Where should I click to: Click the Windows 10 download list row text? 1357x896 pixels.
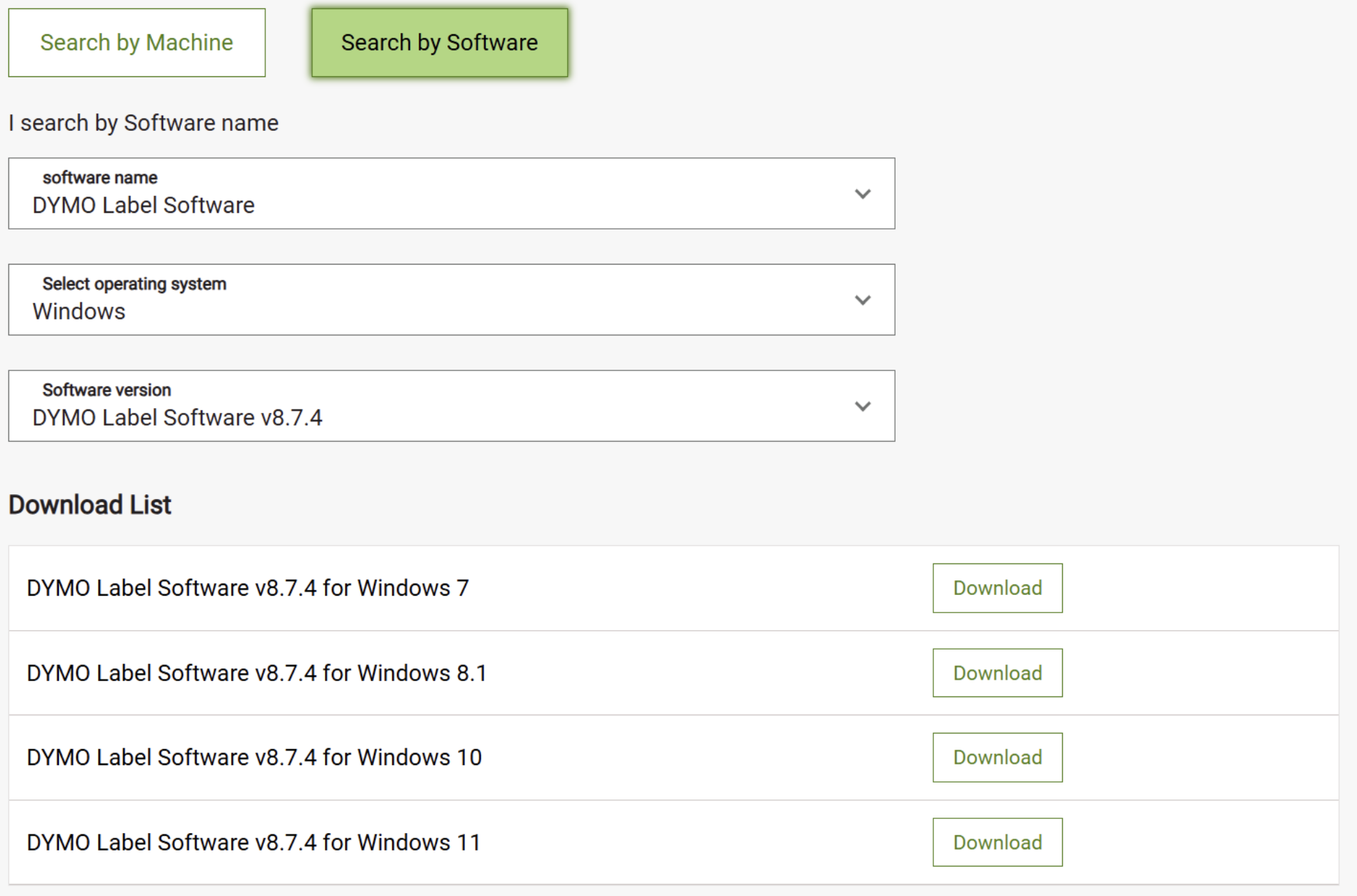(254, 757)
